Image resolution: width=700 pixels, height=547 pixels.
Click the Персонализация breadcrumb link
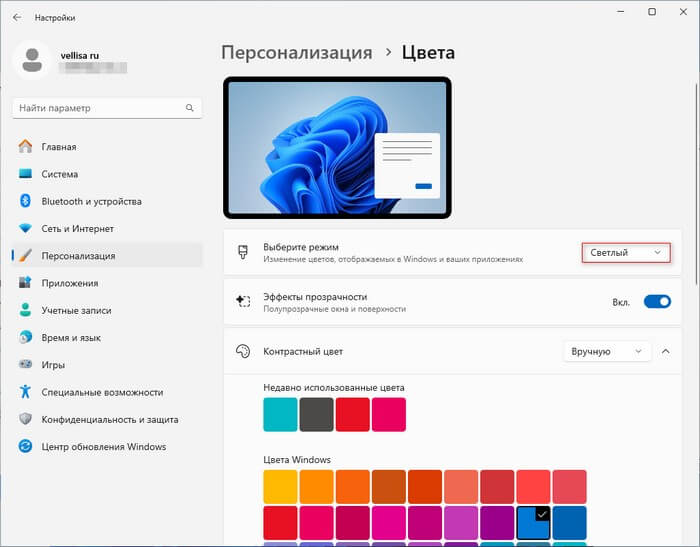[x=296, y=52]
